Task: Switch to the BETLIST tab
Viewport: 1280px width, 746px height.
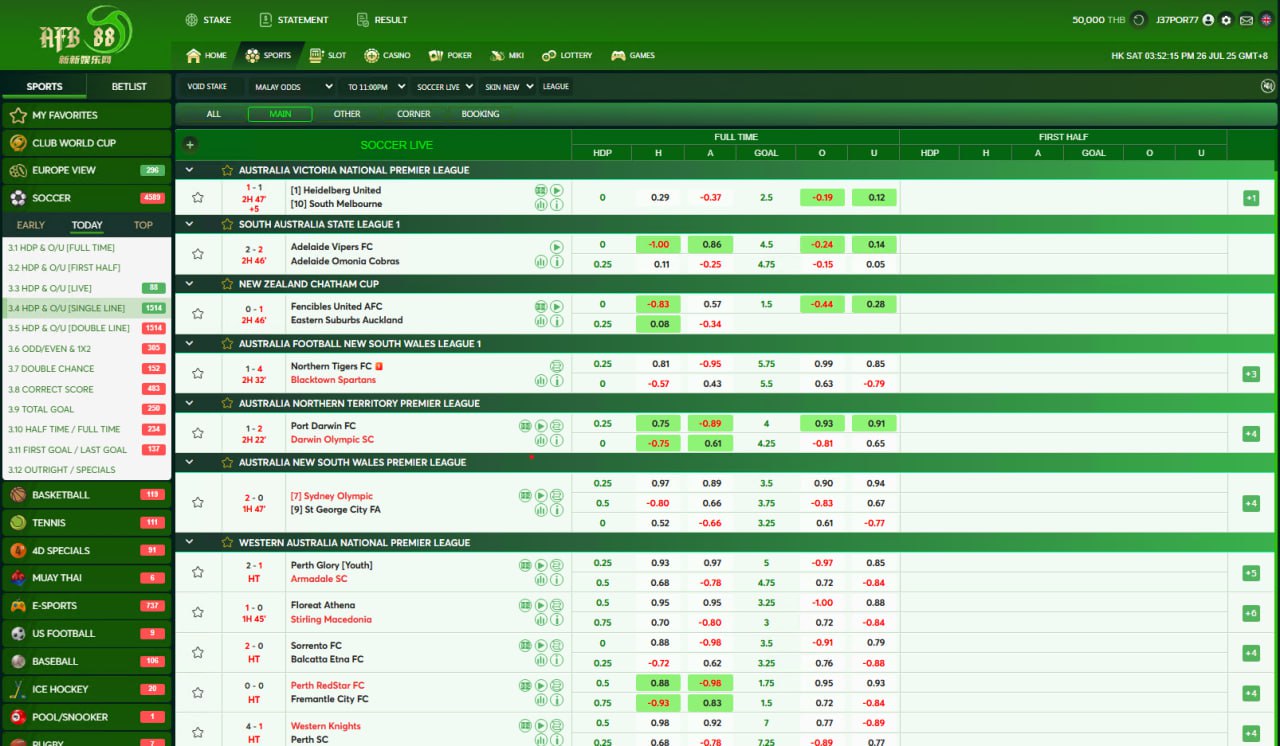Action: (x=129, y=87)
